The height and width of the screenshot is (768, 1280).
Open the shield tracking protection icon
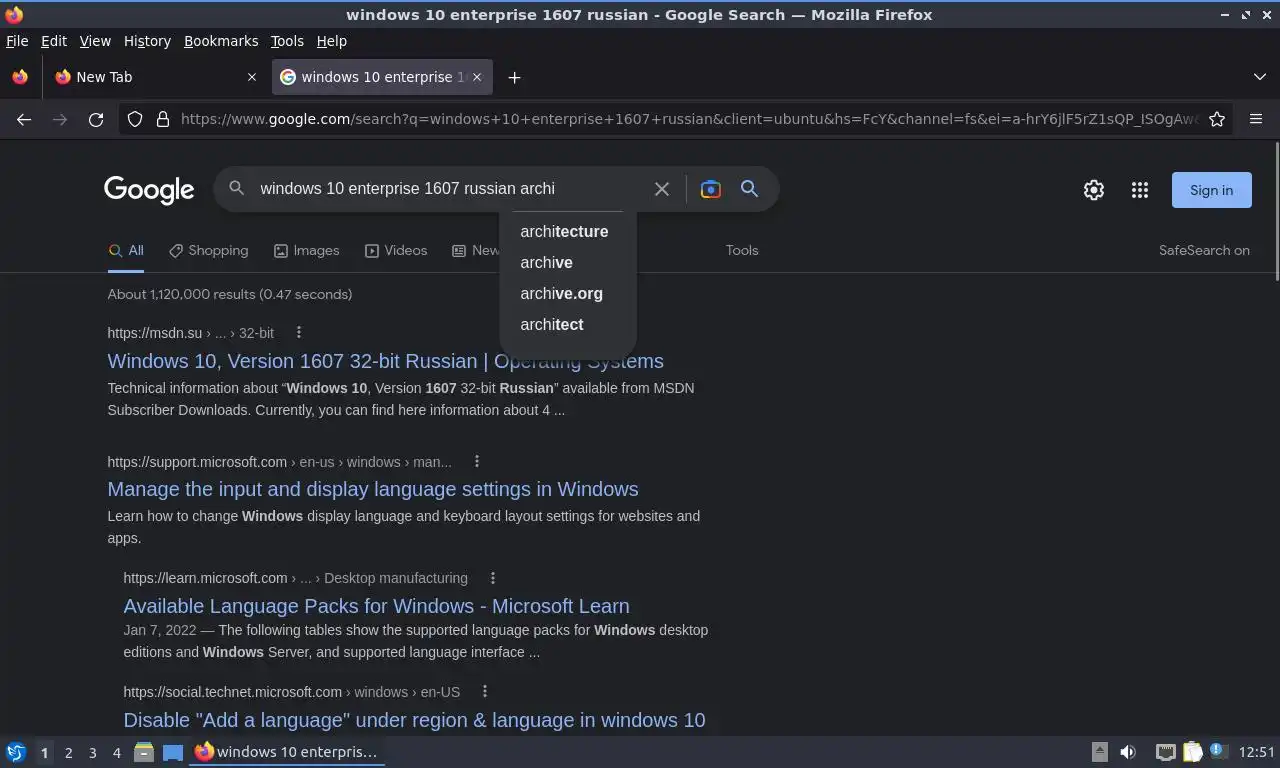[x=135, y=119]
